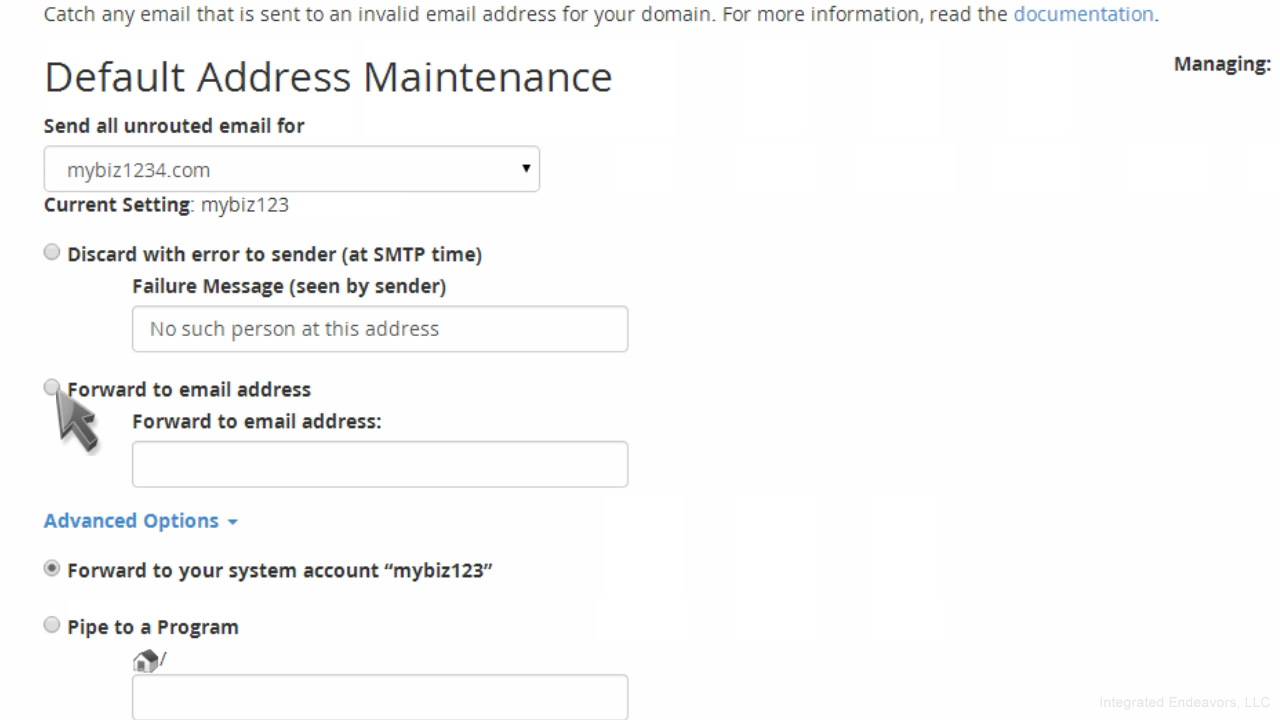Select Discard with error to sender radio
1280x720 pixels.
(x=52, y=253)
